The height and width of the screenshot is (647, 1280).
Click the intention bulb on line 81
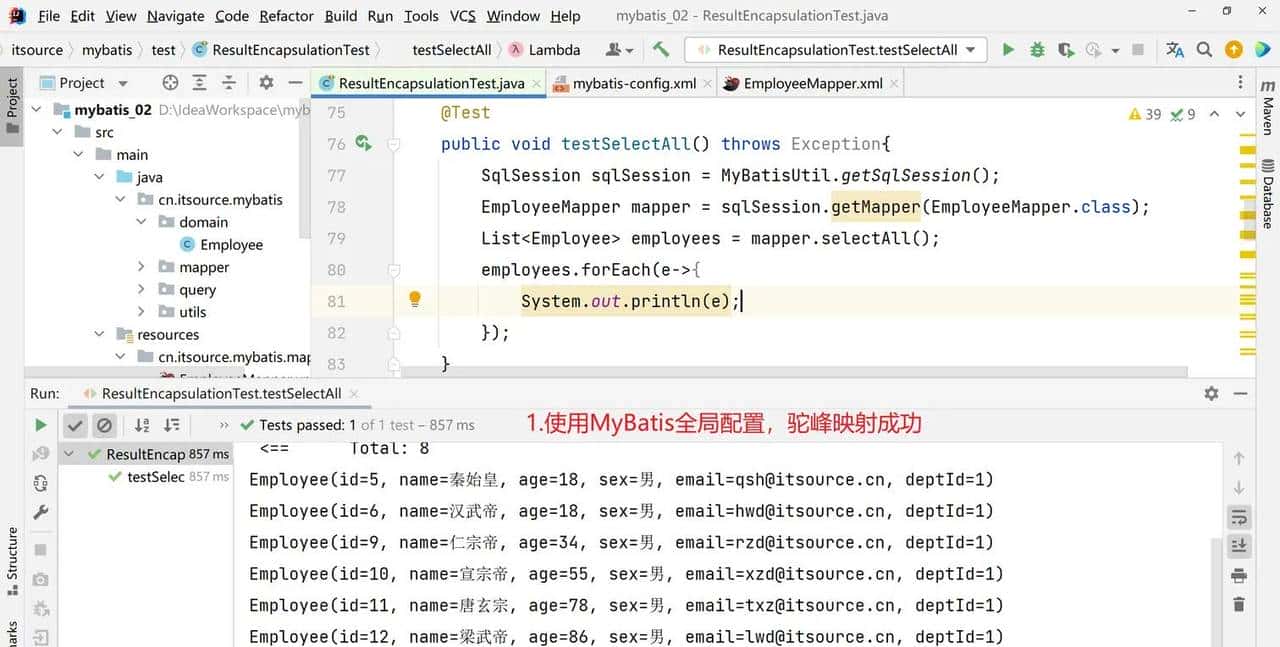click(415, 300)
